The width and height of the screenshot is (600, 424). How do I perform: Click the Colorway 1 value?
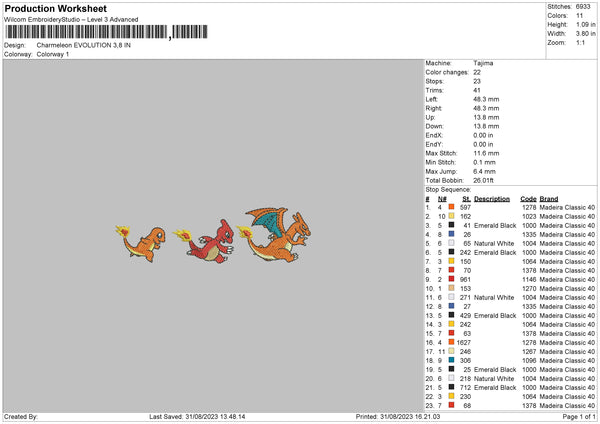point(52,54)
